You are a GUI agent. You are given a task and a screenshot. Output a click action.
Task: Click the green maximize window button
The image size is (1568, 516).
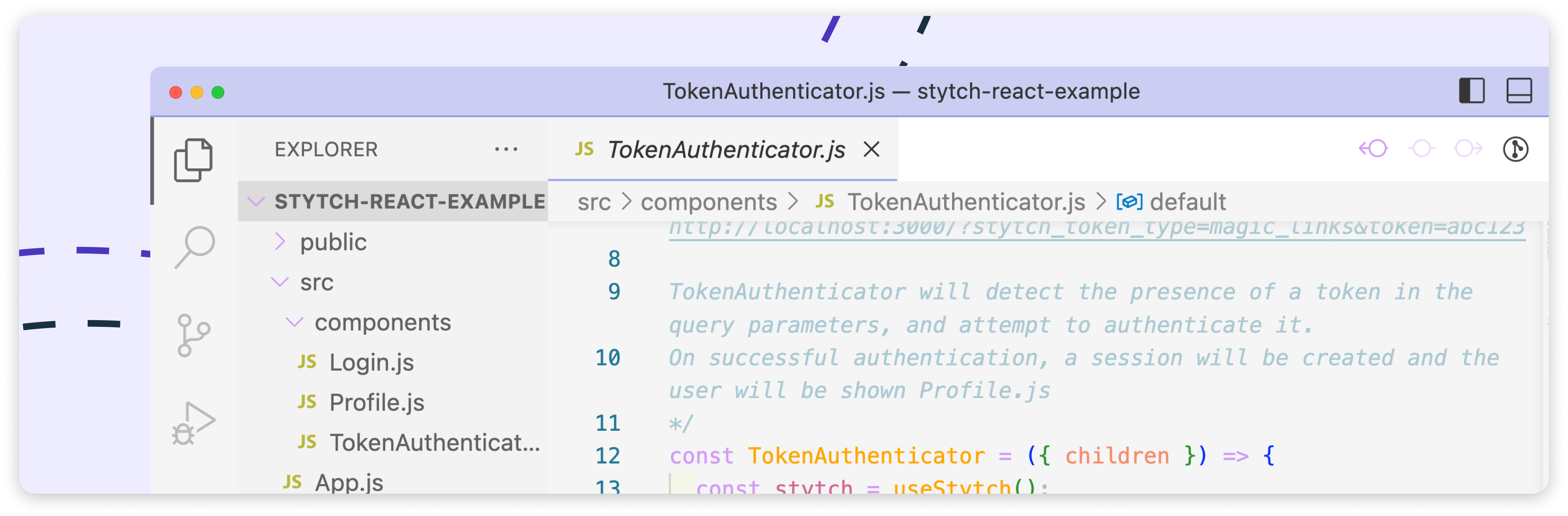(x=218, y=92)
